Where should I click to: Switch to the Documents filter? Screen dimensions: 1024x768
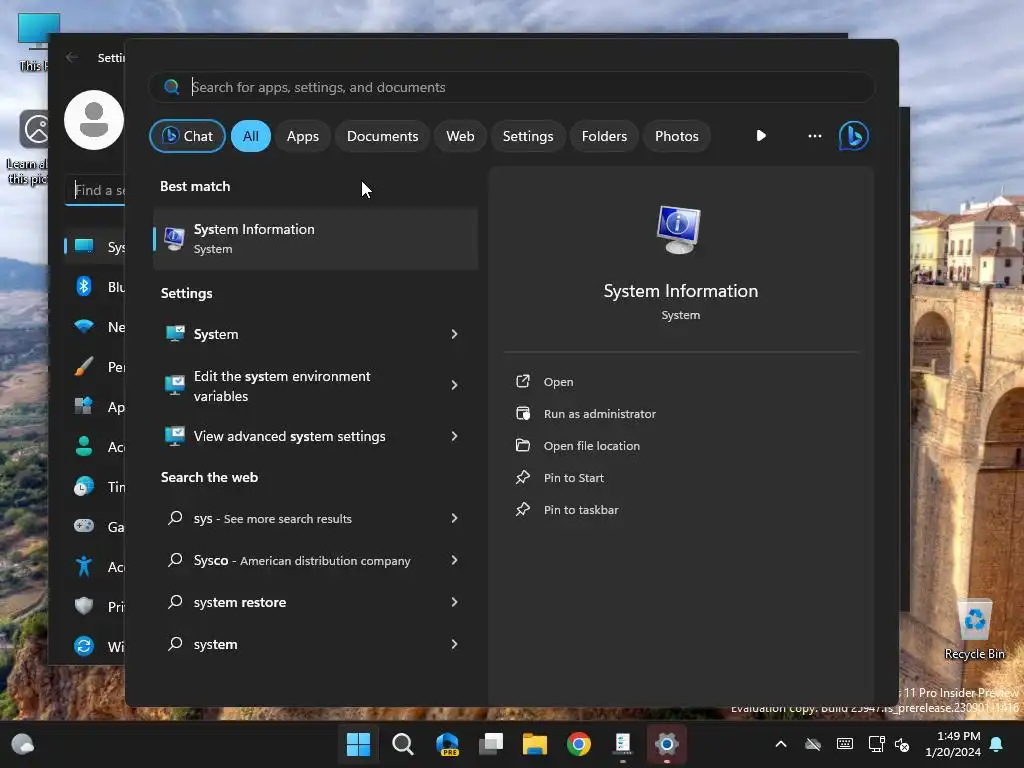pyautogui.click(x=382, y=136)
